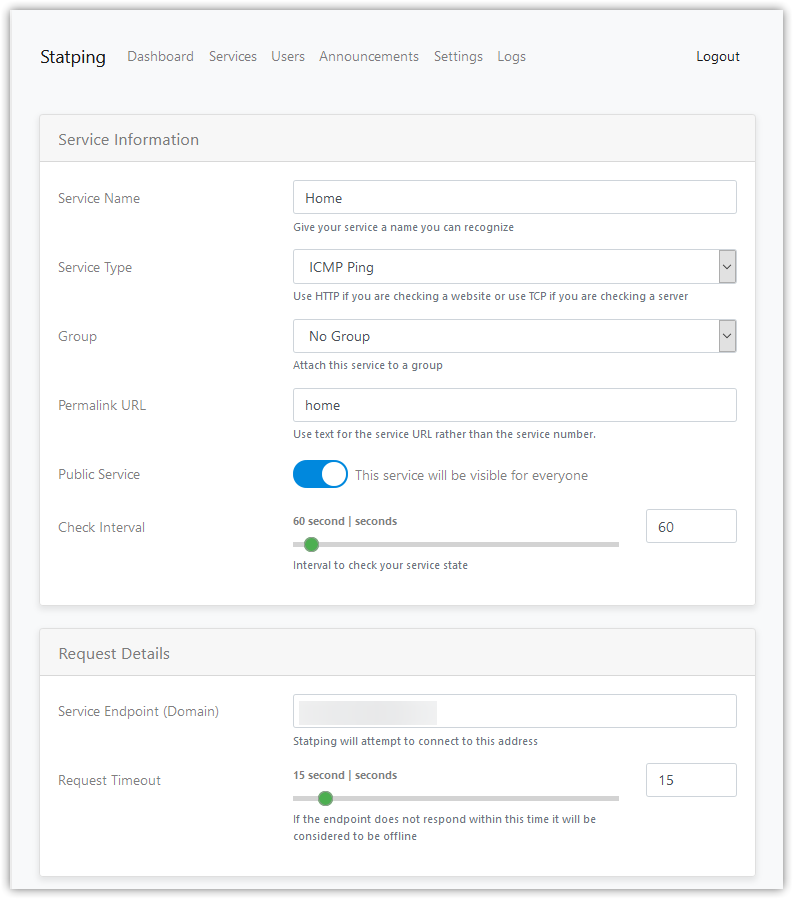793x899 pixels.
Task: Navigate to the Dashboard page
Action: [160, 57]
